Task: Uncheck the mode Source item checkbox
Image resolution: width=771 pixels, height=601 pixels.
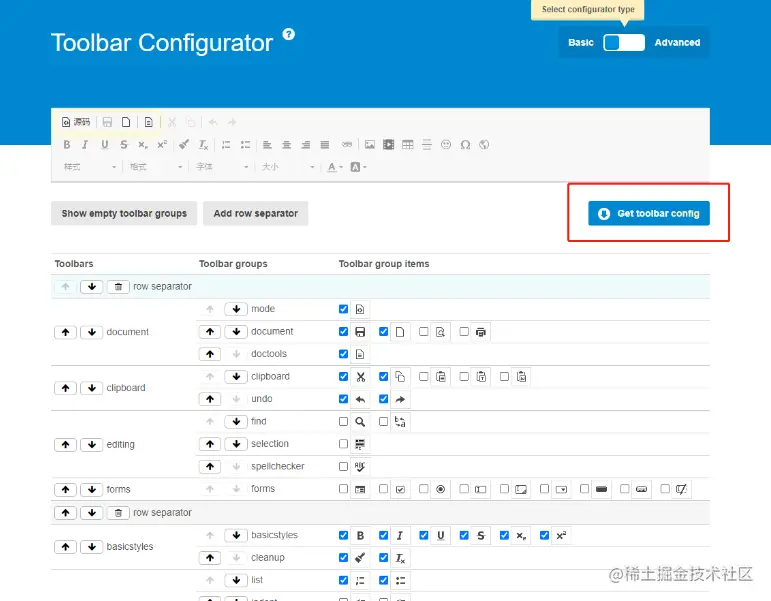Action: point(343,309)
